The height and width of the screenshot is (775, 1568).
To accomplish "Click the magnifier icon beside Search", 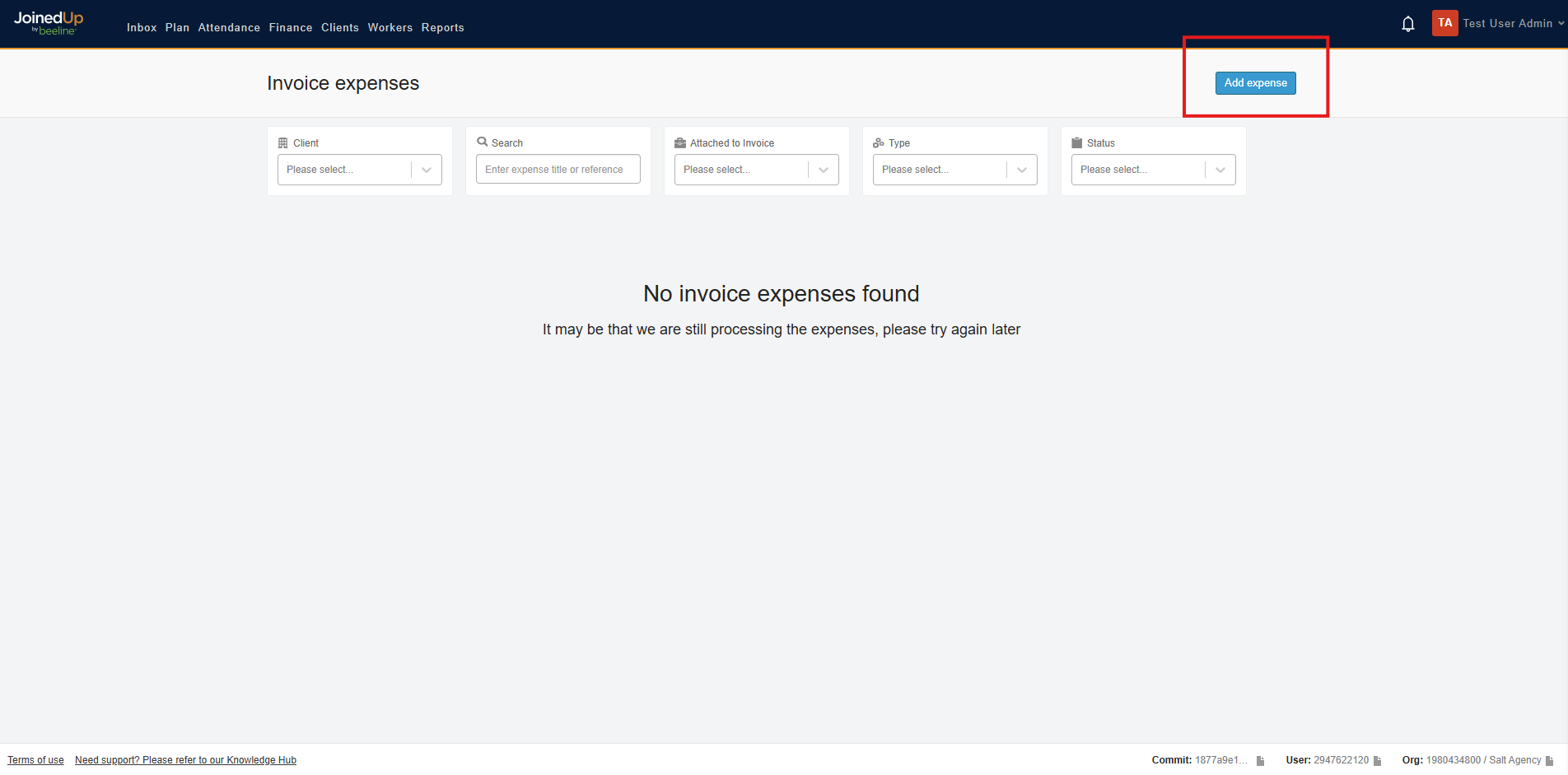I will pos(483,142).
